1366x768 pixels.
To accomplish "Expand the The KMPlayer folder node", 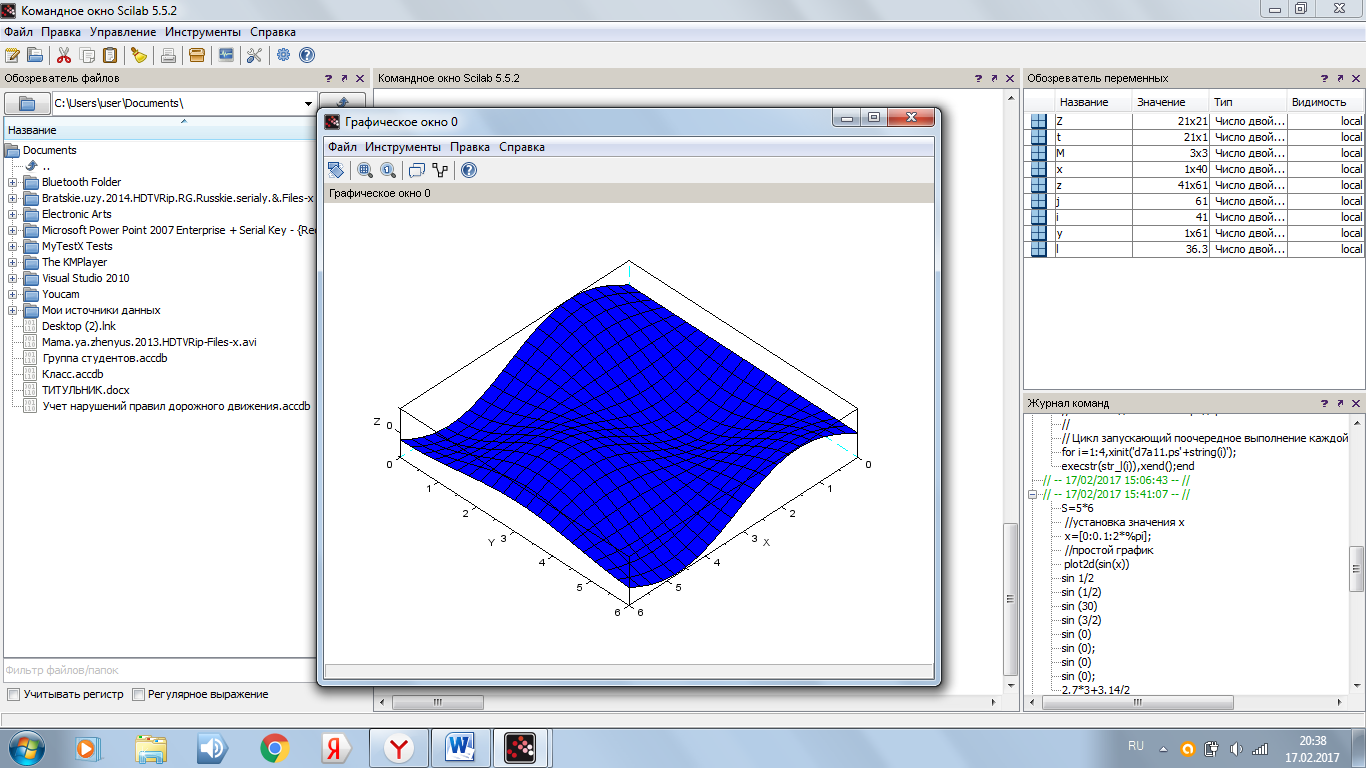I will coord(12,262).
